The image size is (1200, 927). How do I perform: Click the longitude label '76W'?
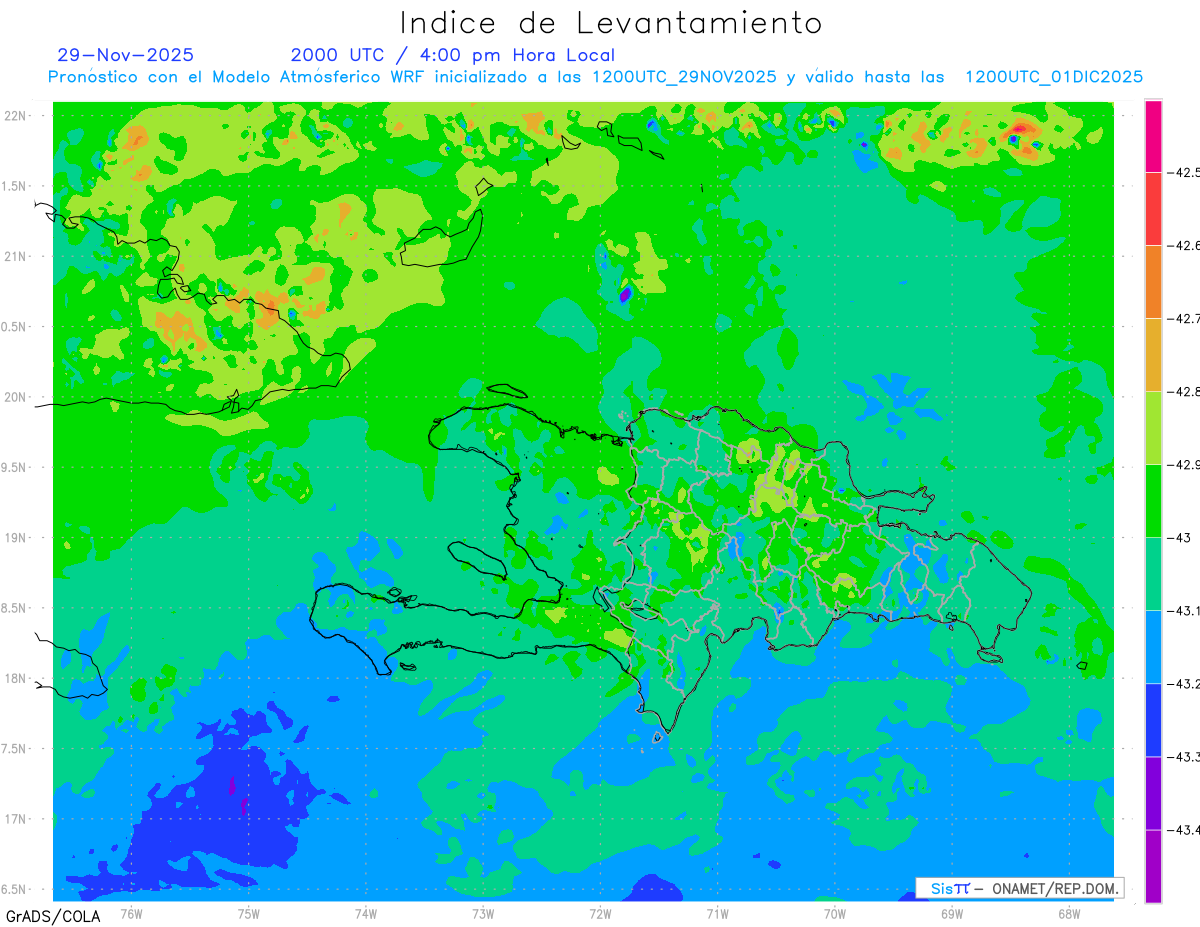pyautogui.click(x=131, y=913)
